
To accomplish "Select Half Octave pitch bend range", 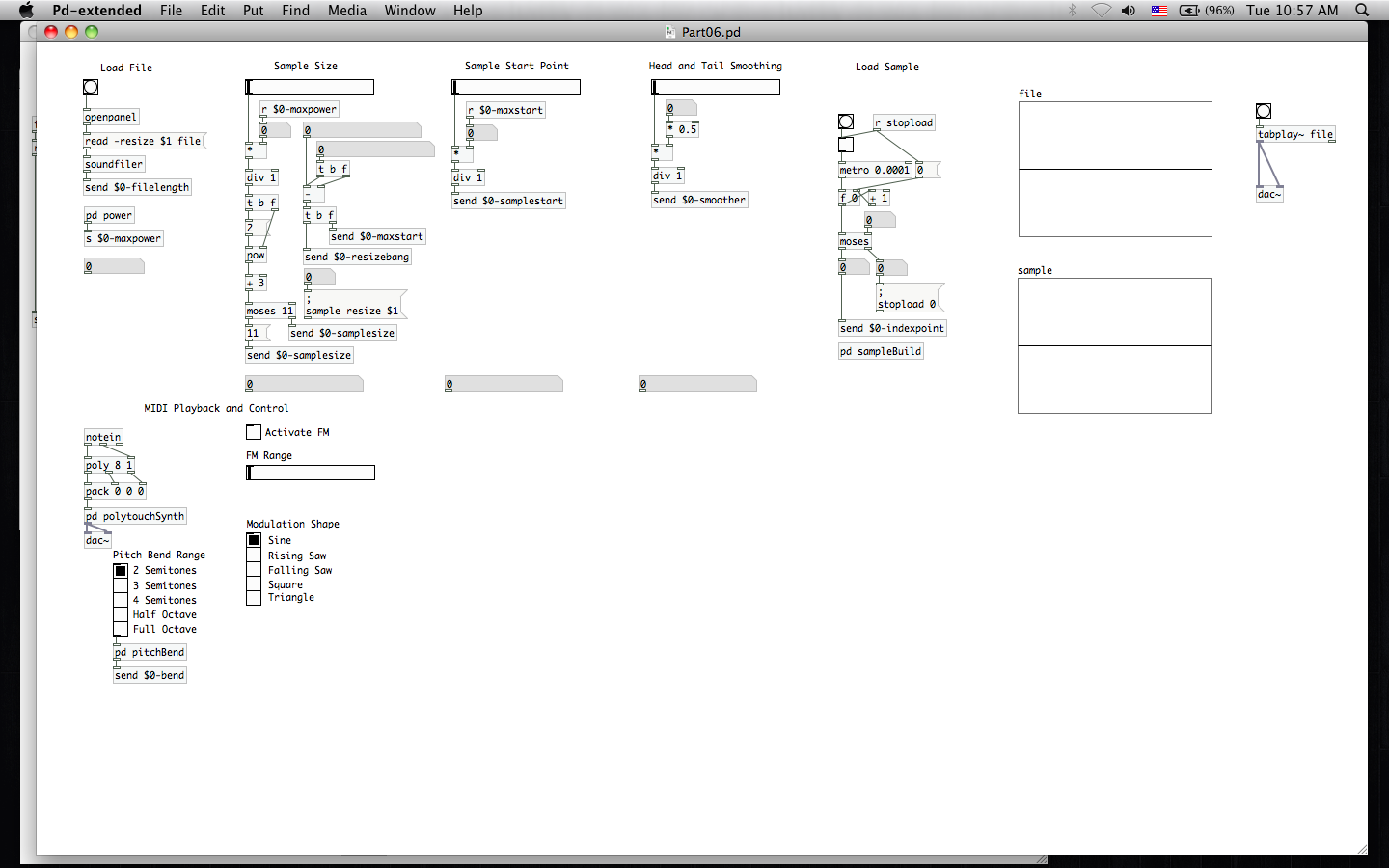I will [x=121, y=614].
